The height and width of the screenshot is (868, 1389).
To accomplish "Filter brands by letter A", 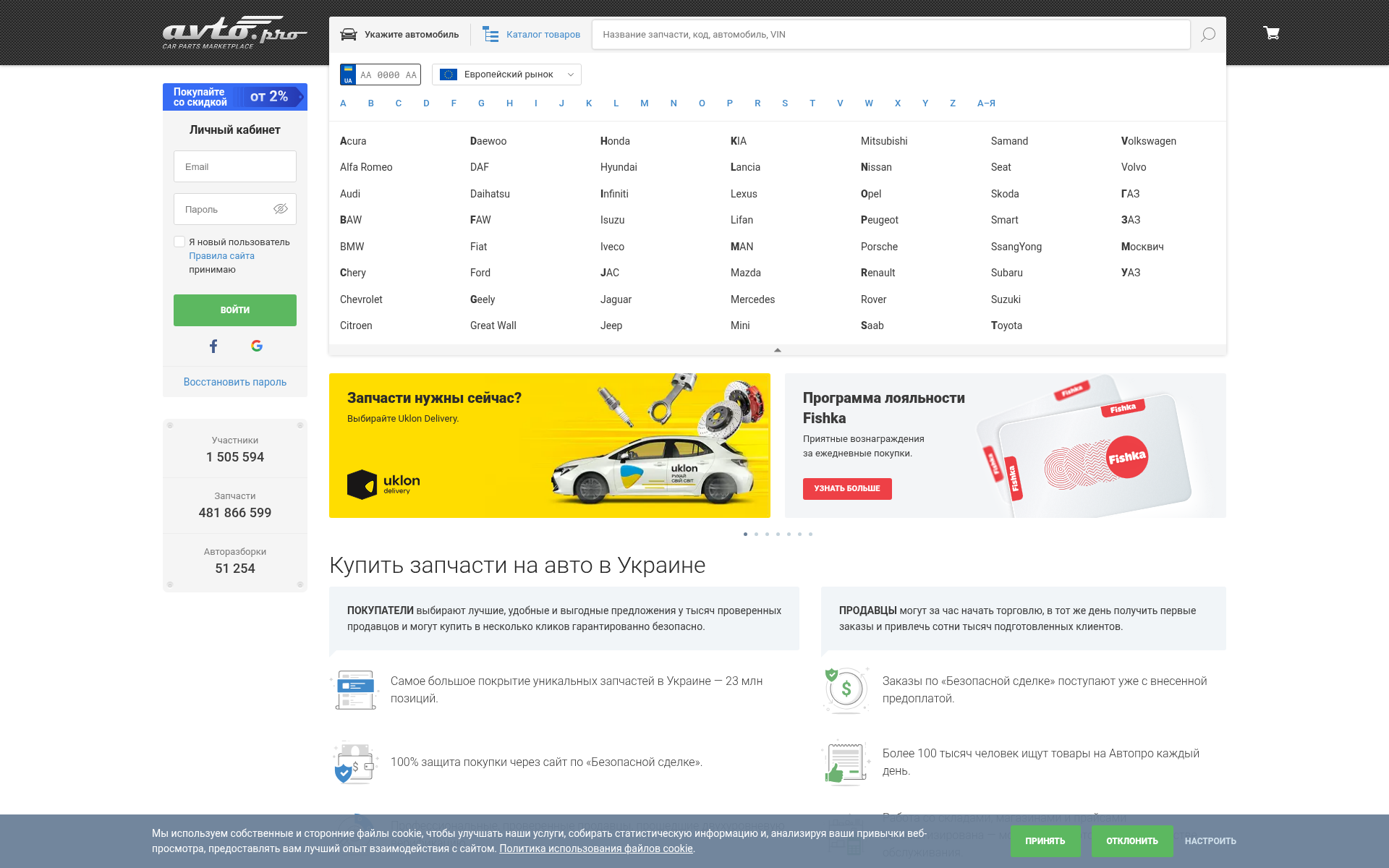I will [343, 103].
